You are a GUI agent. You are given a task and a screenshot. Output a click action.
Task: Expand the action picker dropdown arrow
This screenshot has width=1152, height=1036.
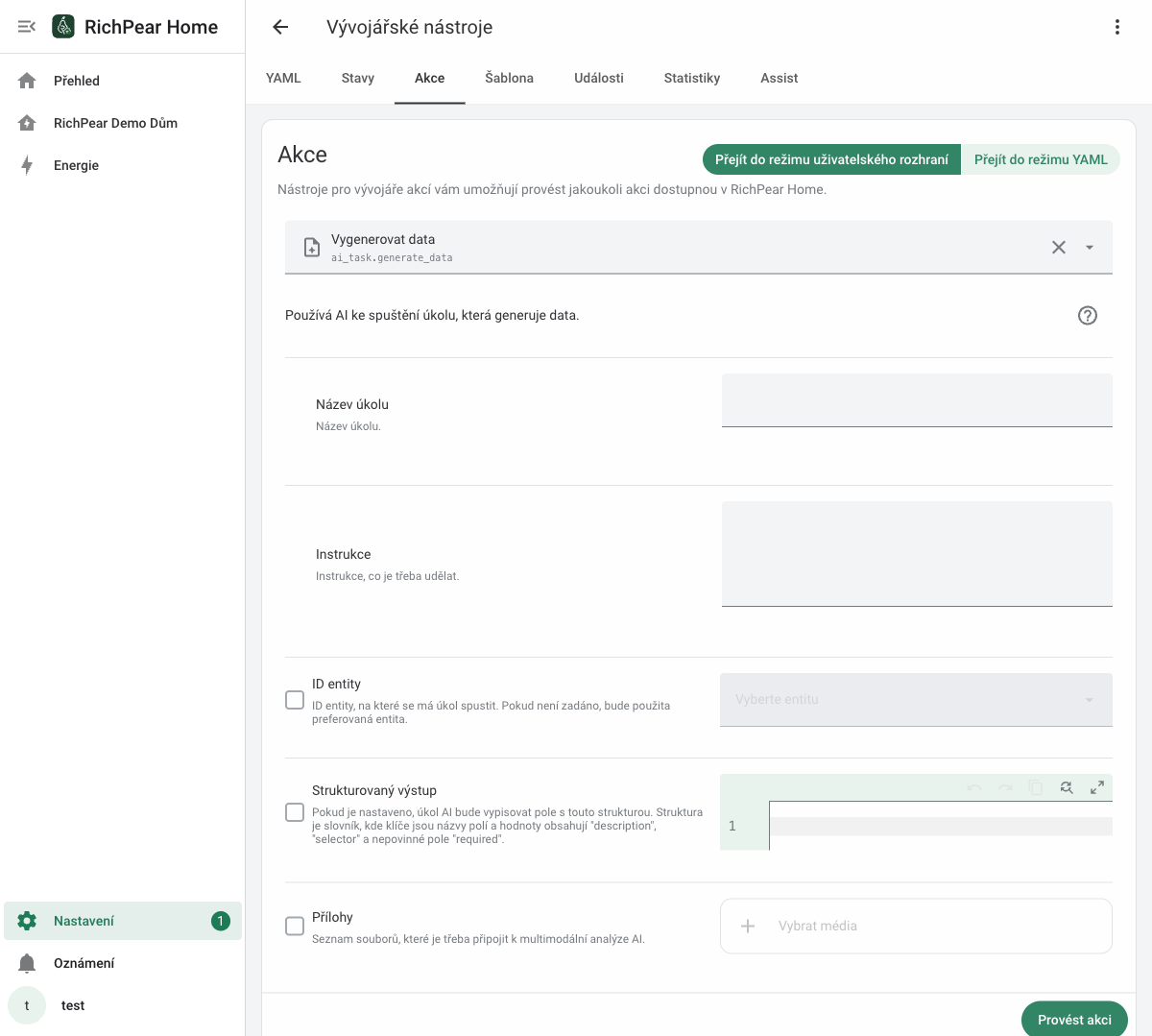(1090, 247)
